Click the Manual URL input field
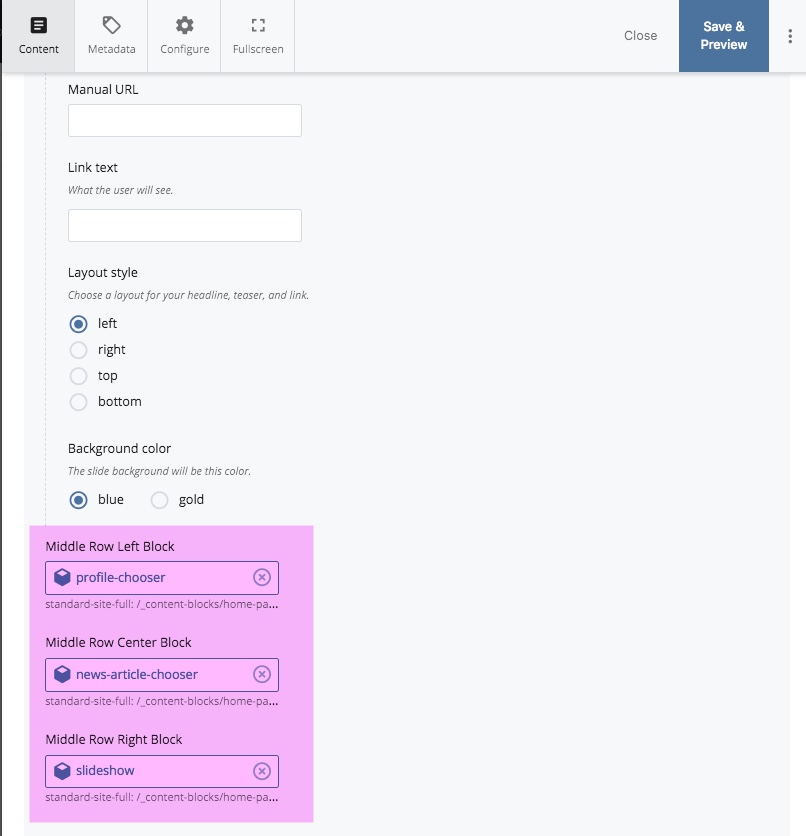The image size is (806, 836). (184, 120)
